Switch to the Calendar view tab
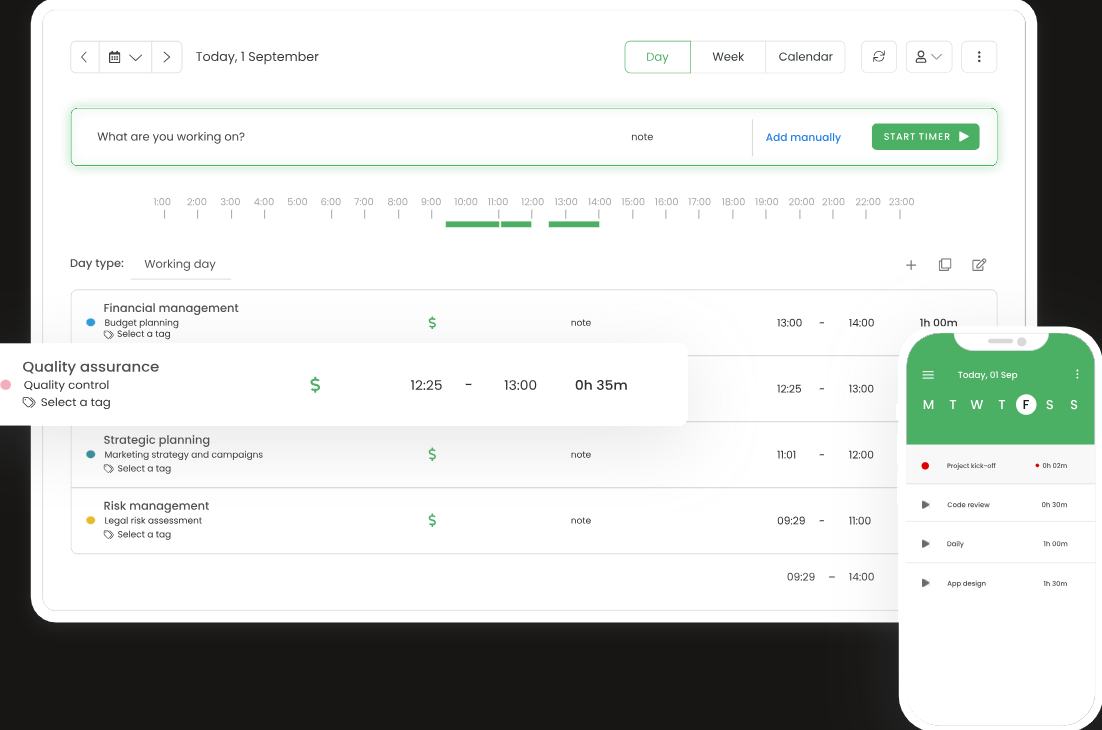 805,57
